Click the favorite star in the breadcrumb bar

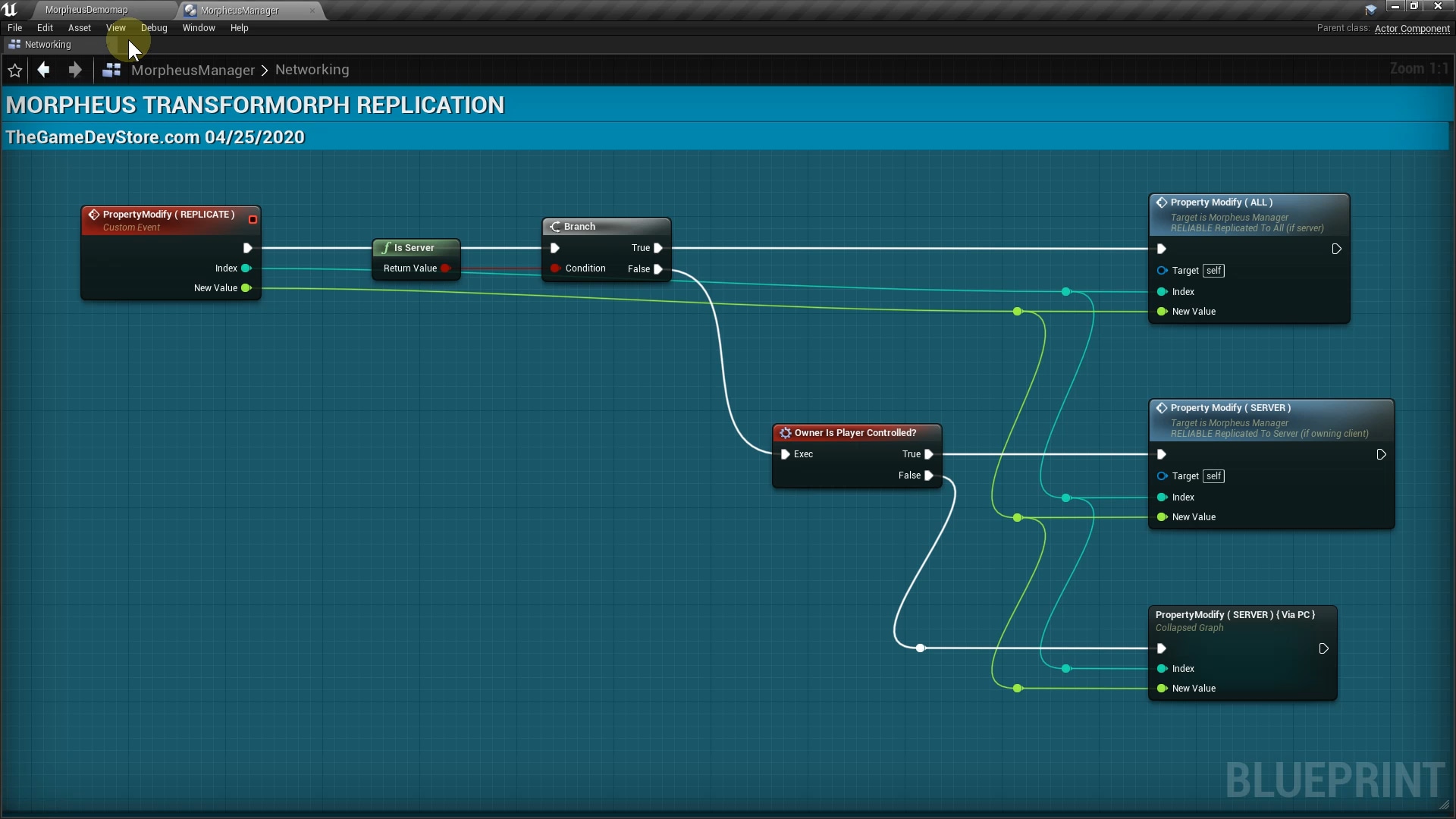tap(14, 70)
